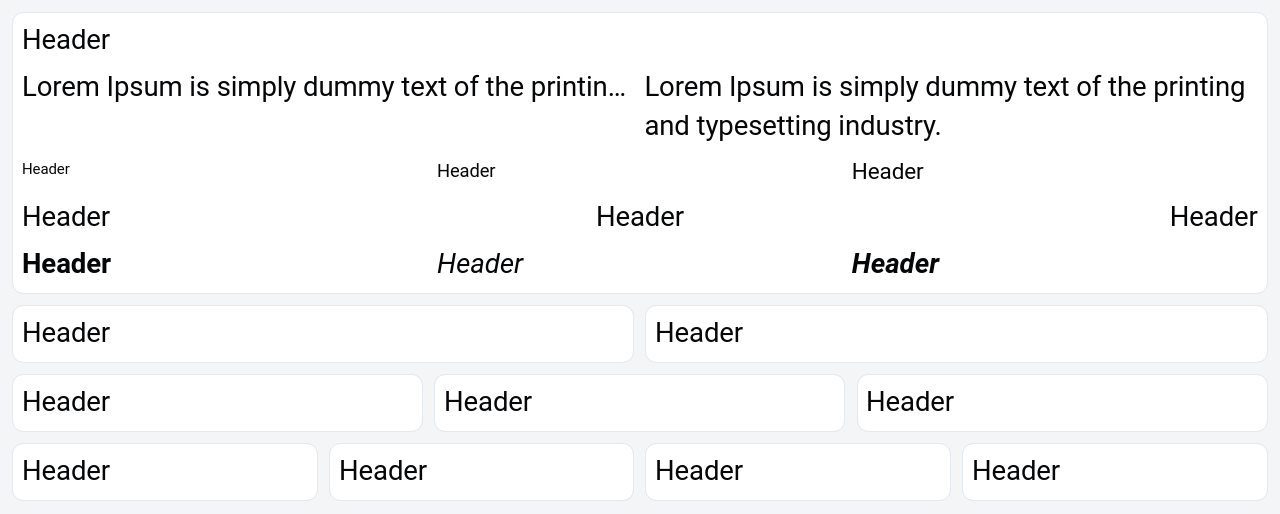Image resolution: width=1280 pixels, height=514 pixels.
Task: Select the smallest-font Header text
Action: [x=46, y=169]
